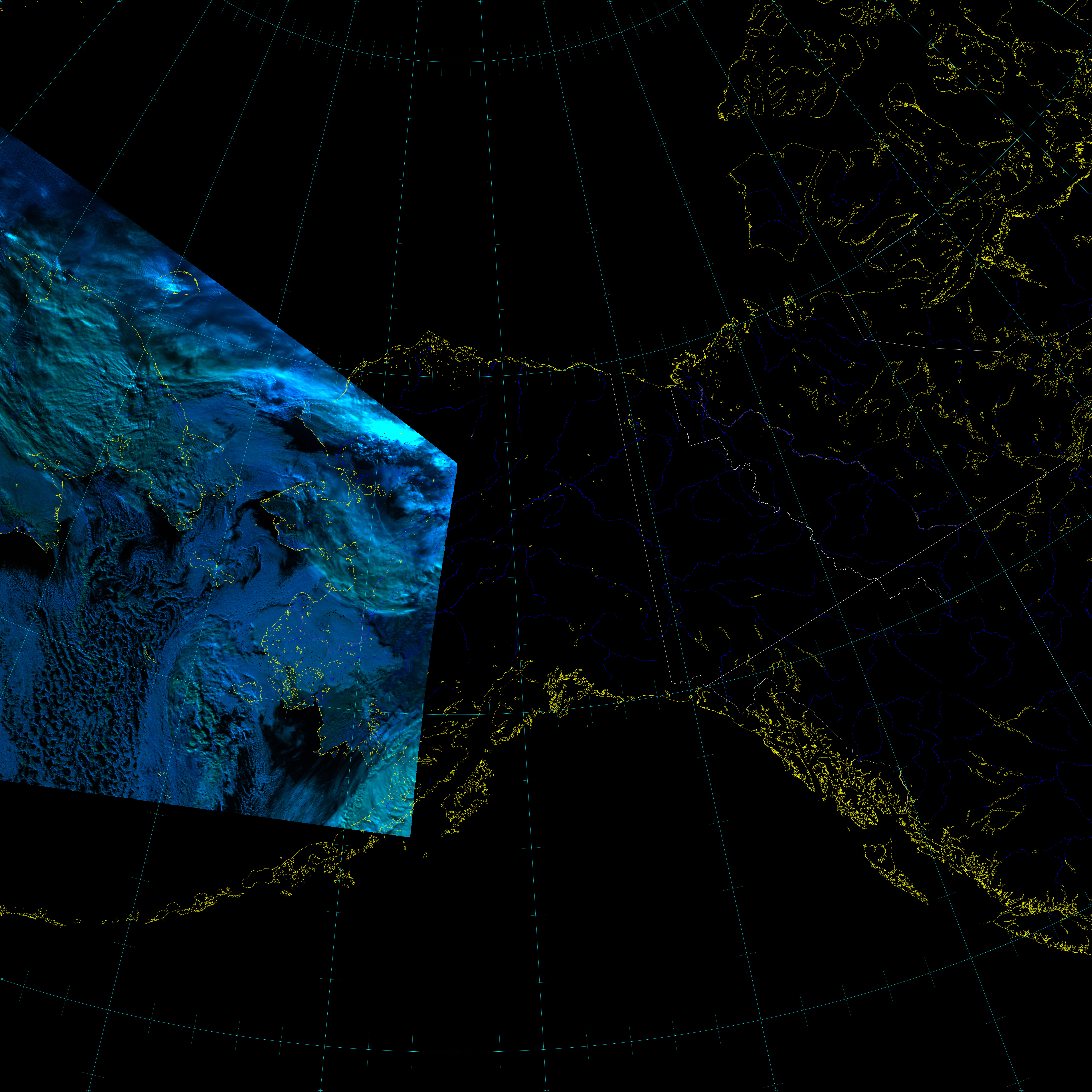The width and height of the screenshot is (1092, 1092).
Task: Click the '160E' longitude label
Action: pyautogui.click(x=119, y=2)
